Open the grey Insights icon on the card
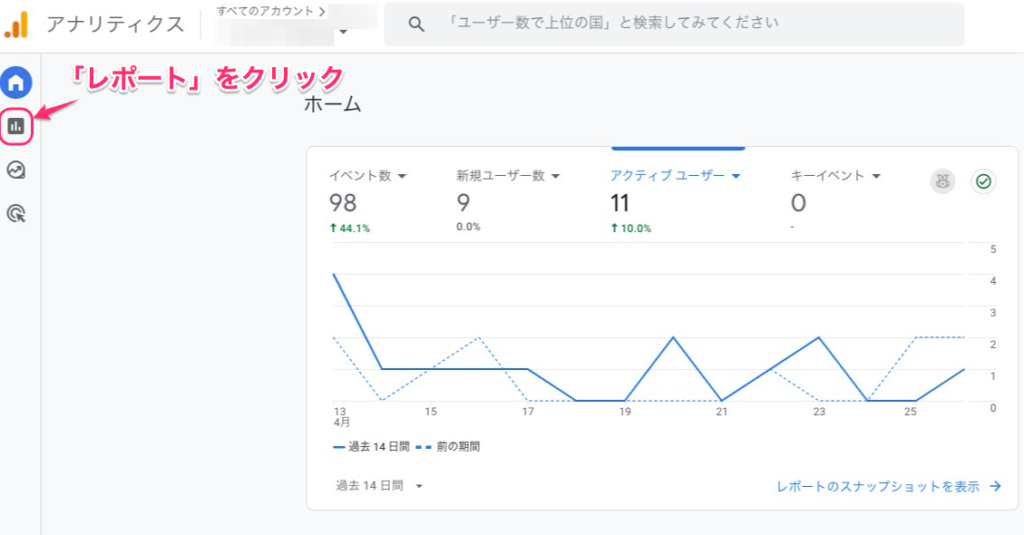The height and width of the screenshot is (535, 1024). [942, 181]
